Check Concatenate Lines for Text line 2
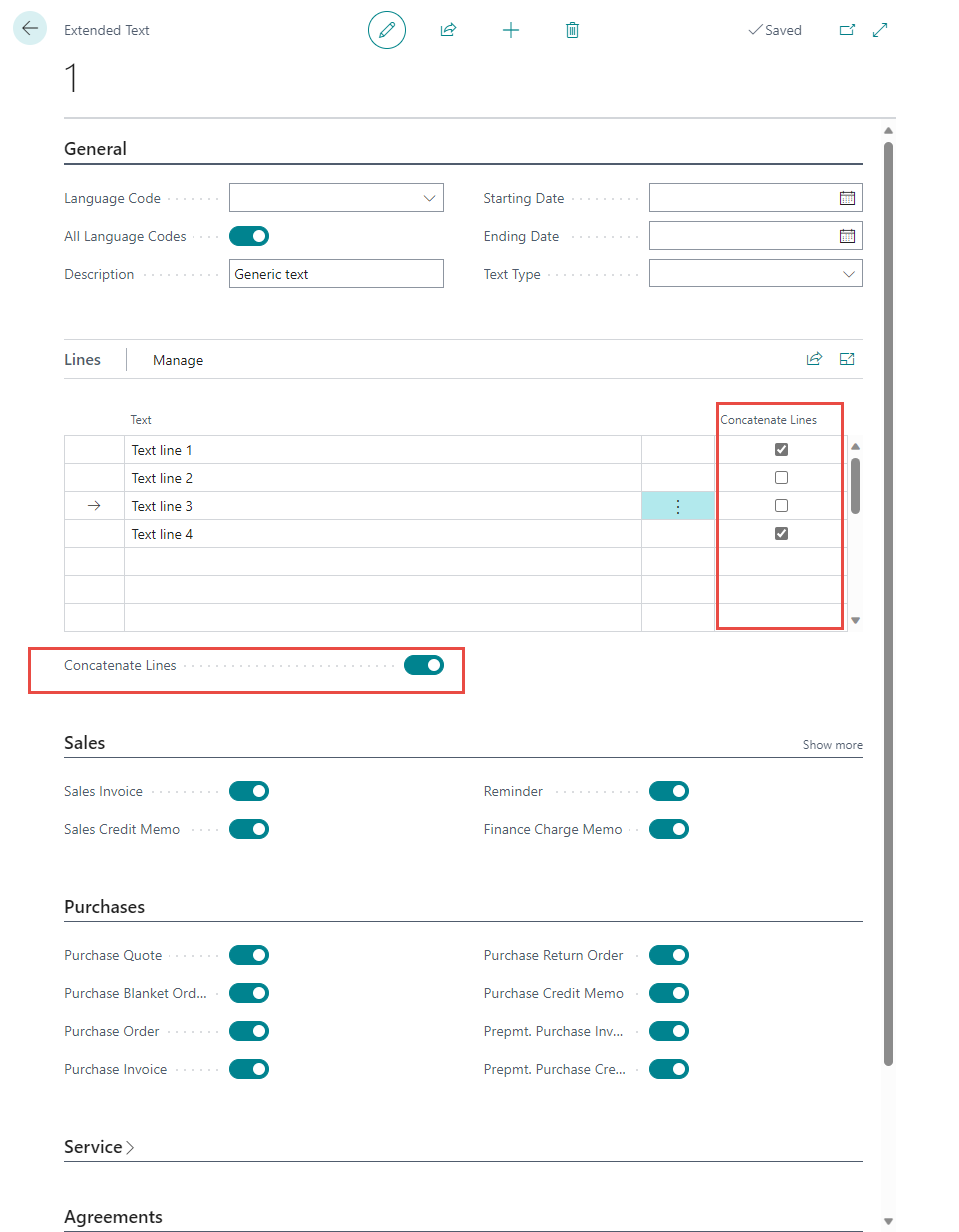959x1232 pixels. click(x=781, y=478)
